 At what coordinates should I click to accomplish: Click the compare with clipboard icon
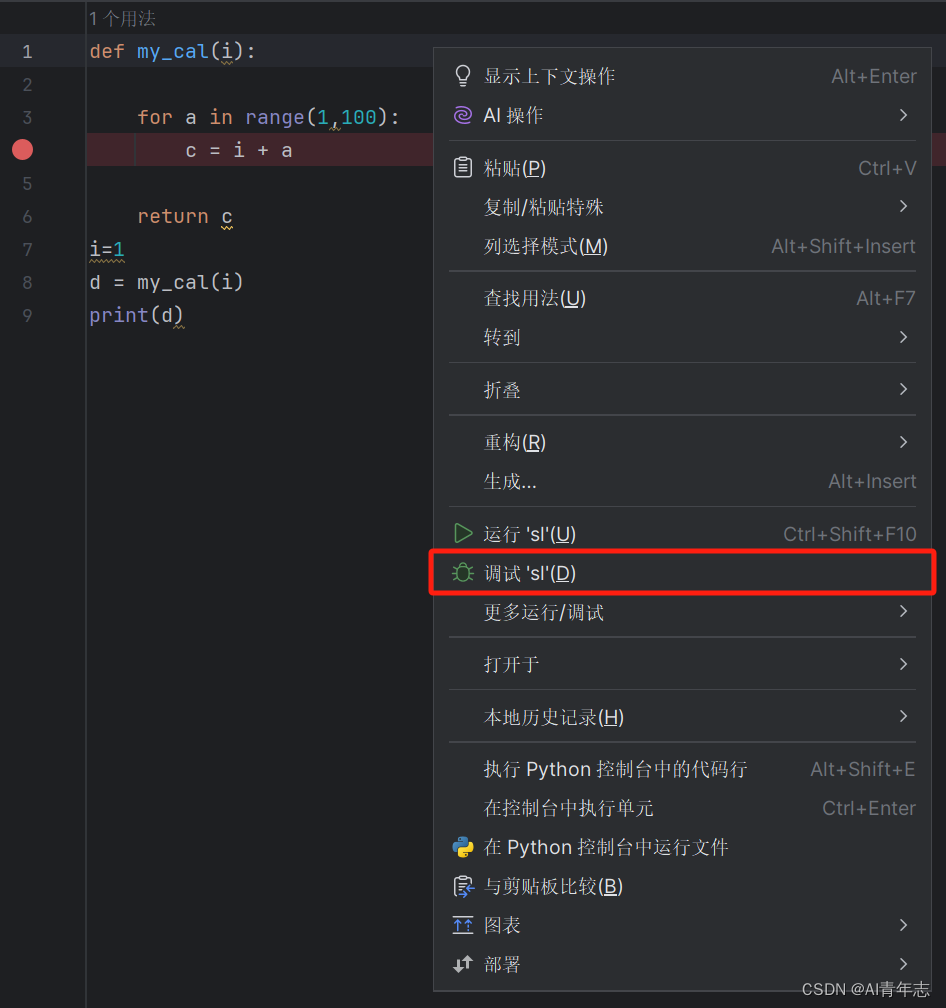tap(463, 886)
